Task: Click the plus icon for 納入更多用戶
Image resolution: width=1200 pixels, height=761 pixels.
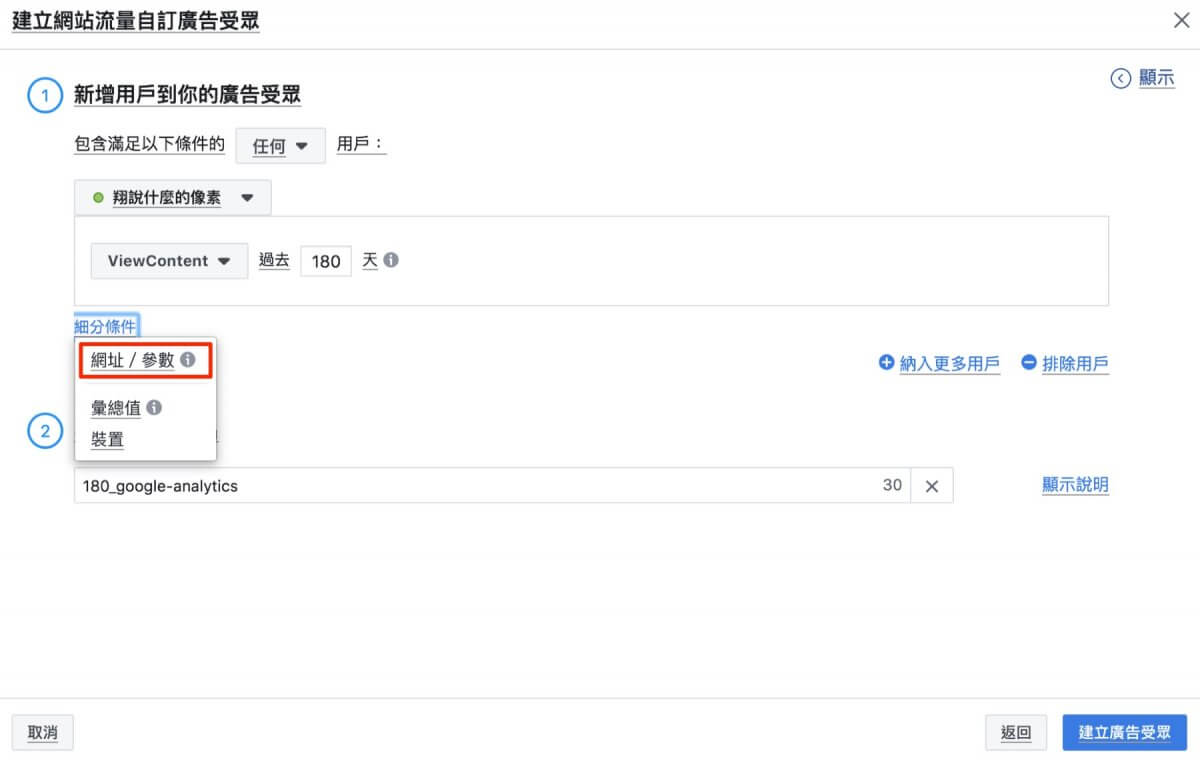Action: (x=886, y=363)
